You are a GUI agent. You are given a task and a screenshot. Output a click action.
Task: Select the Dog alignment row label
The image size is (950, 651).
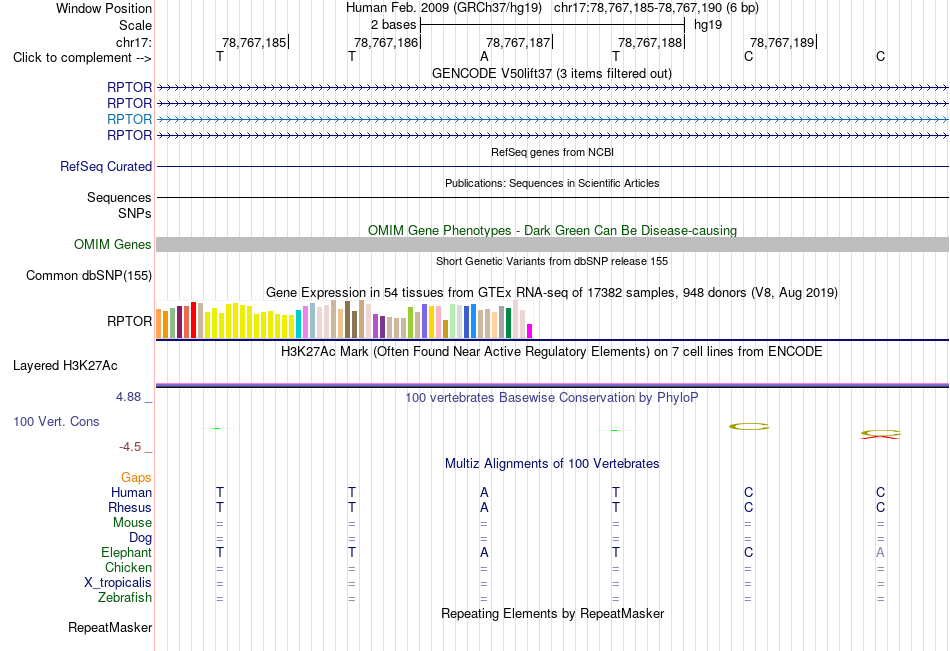140,538
